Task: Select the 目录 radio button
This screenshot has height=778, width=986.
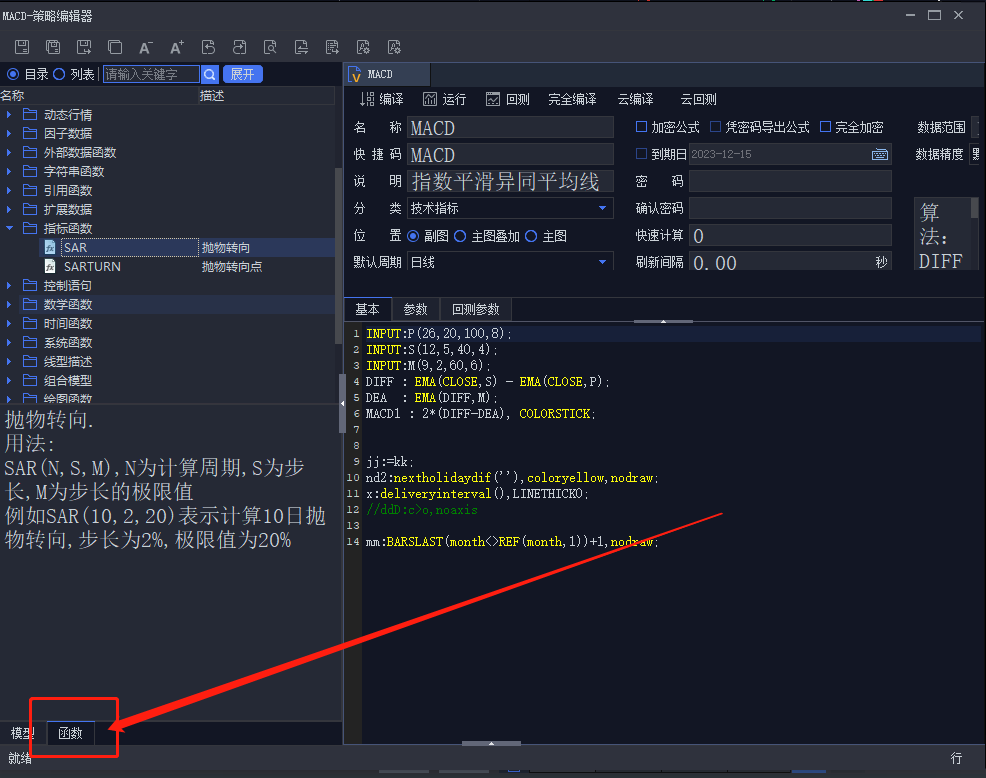Action: click(x=13, y=74)
